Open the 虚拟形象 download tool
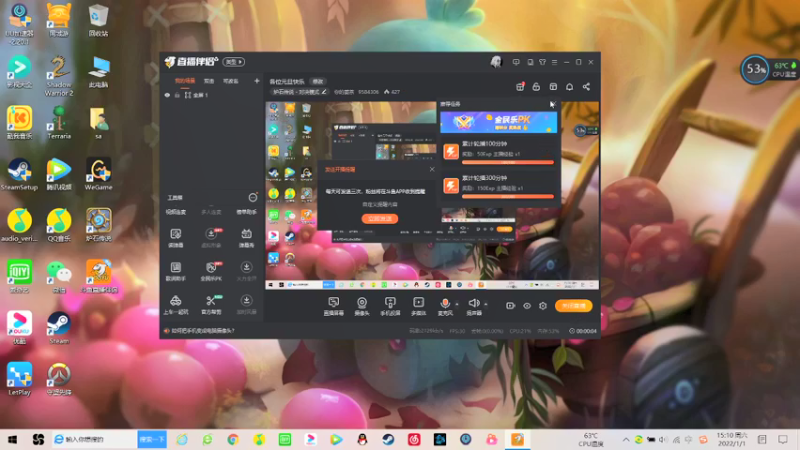 click(x=211, y=237)
